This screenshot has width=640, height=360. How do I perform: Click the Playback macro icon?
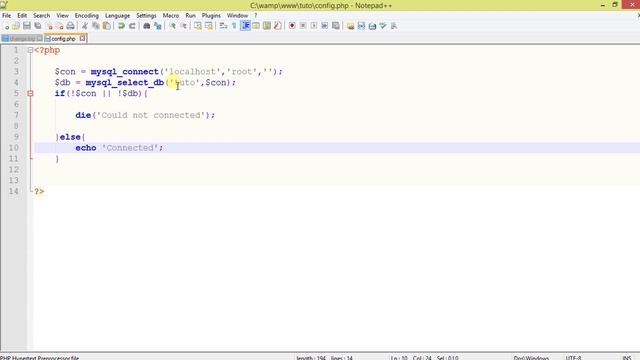point(314,26)
